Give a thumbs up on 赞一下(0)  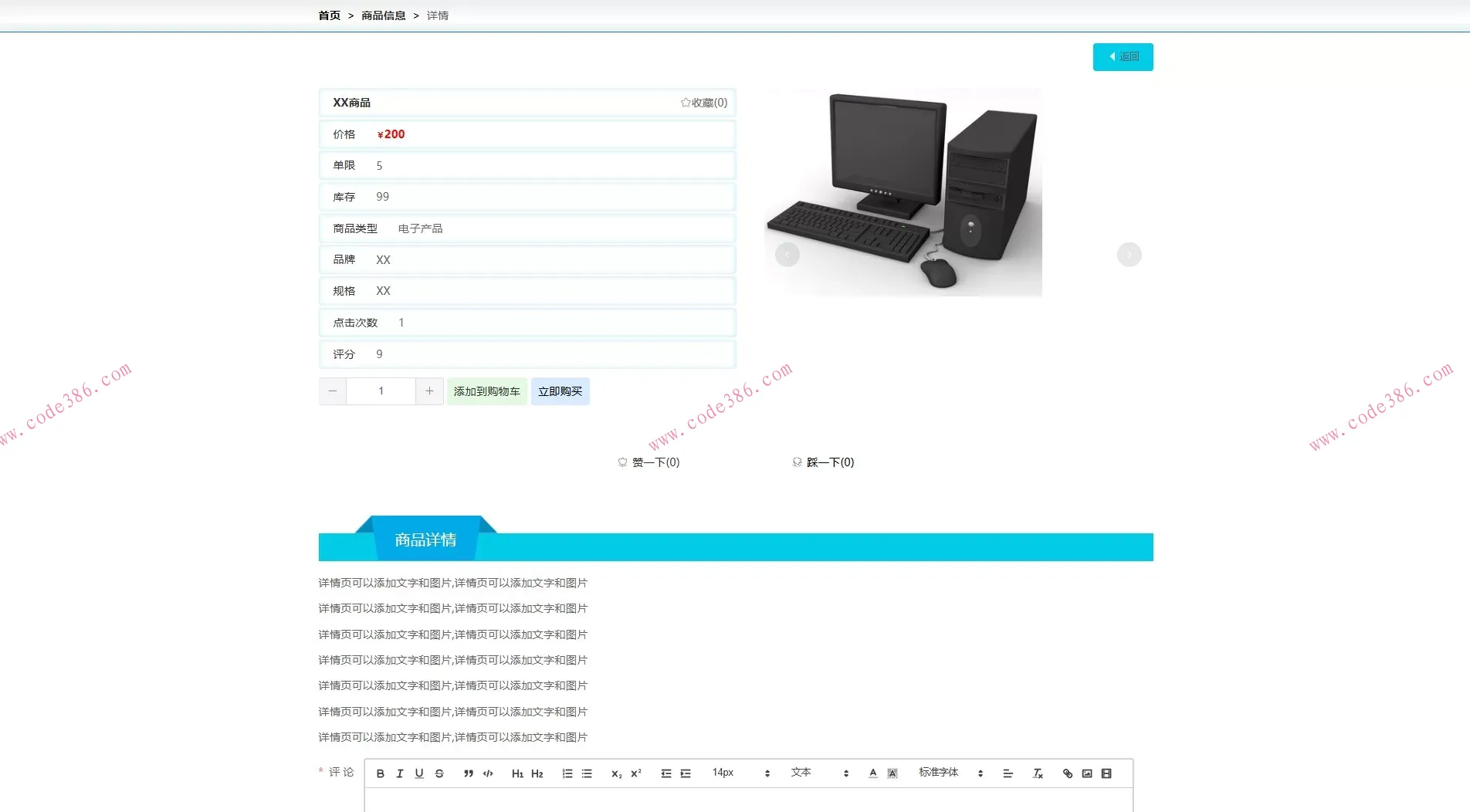pos(649,462)
